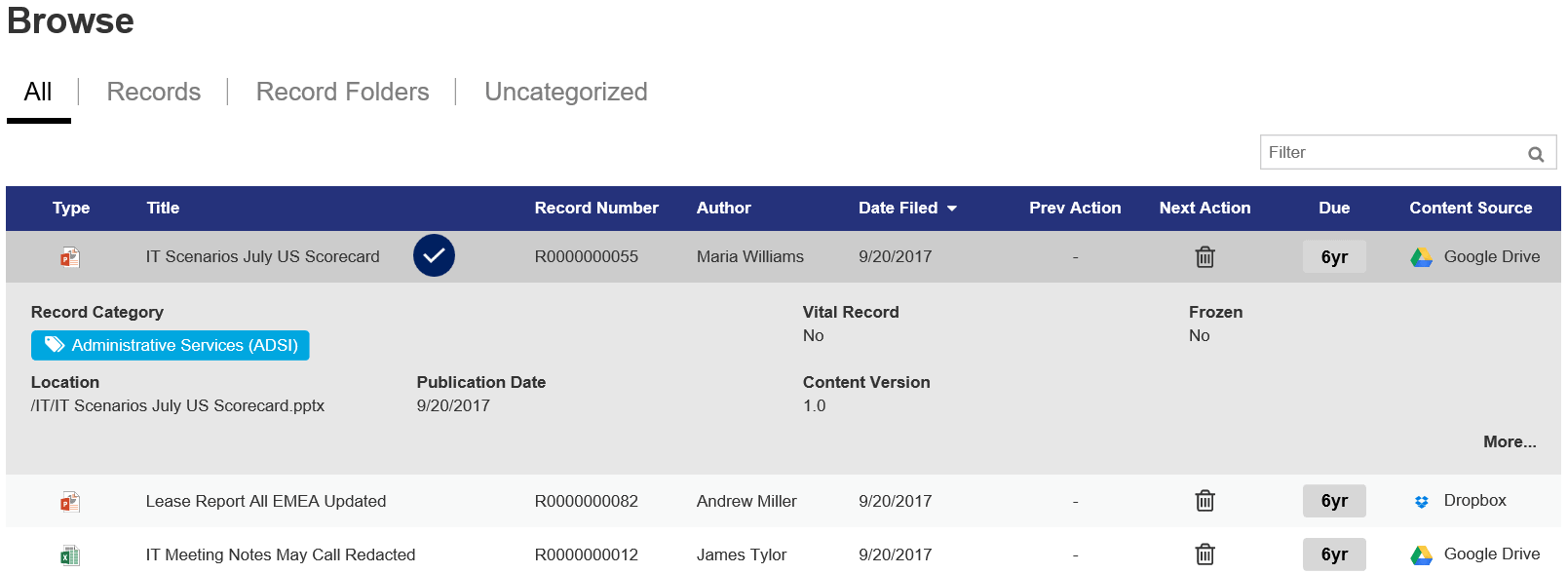The image size is (1568, 573).
Task: Click the Dropbox icon in Lease Report row
Action: (1422, 502)
